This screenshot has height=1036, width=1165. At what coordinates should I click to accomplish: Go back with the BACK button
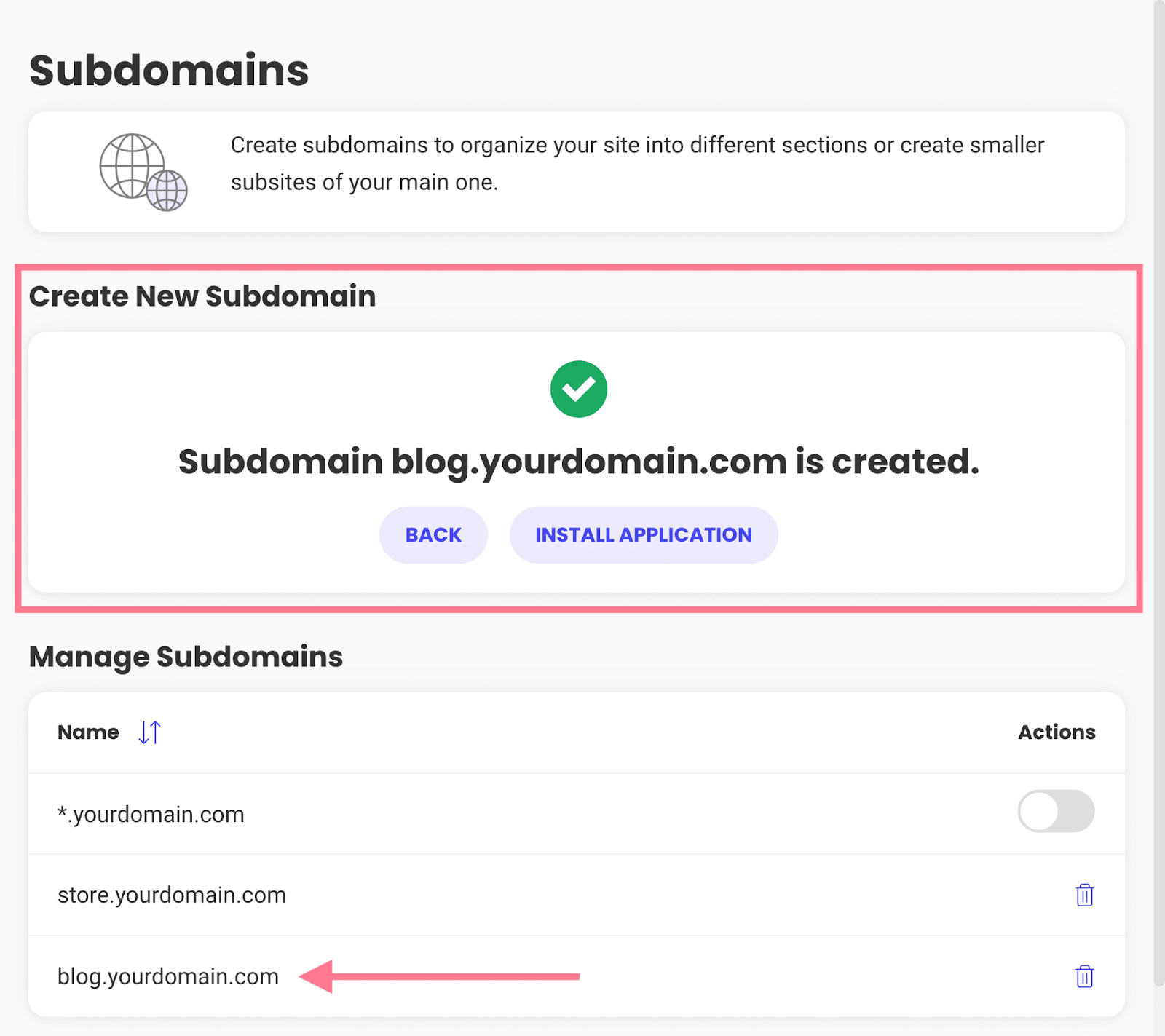point(433,535)
